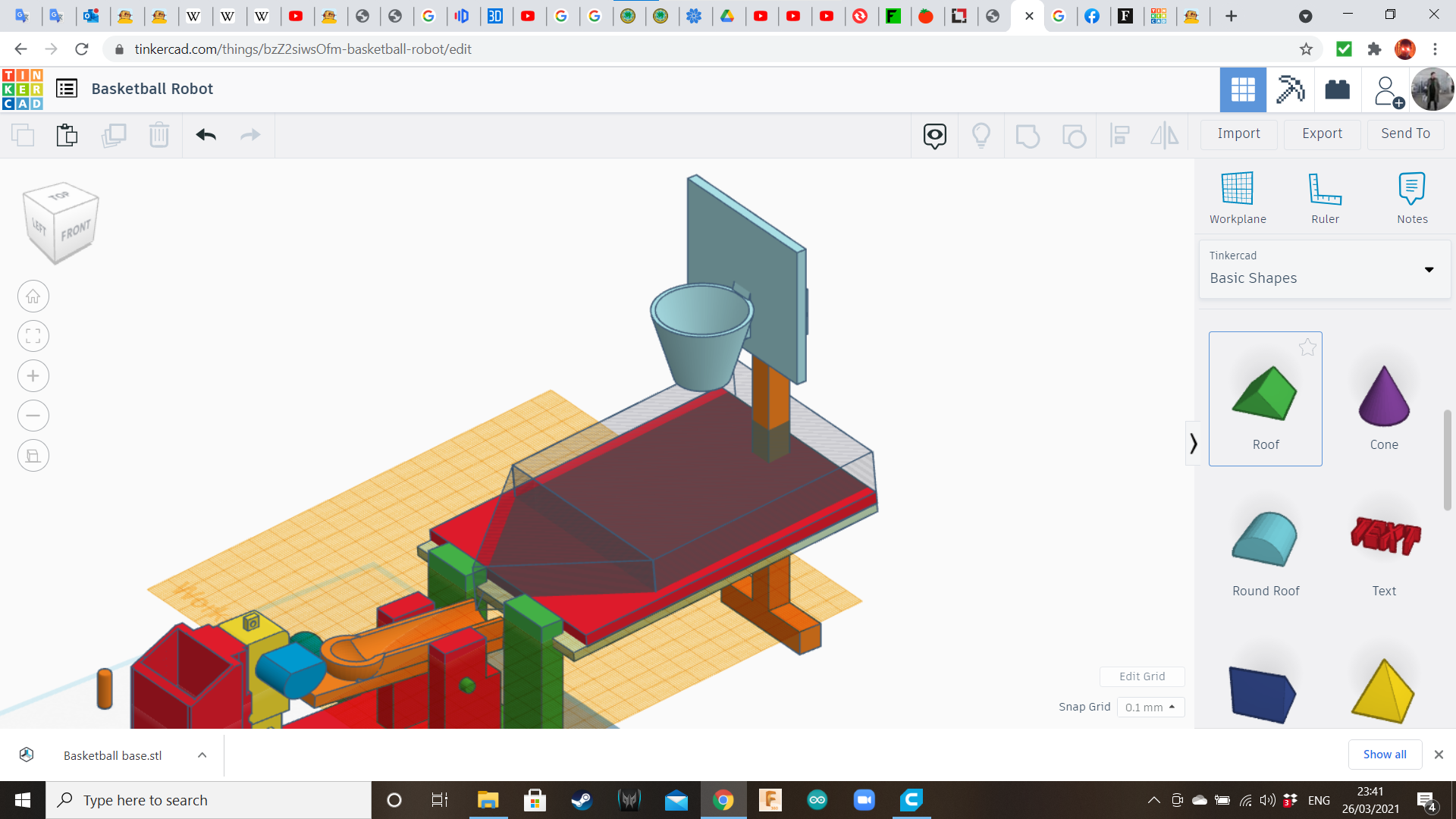Click the Import button

coord(1238,133)
